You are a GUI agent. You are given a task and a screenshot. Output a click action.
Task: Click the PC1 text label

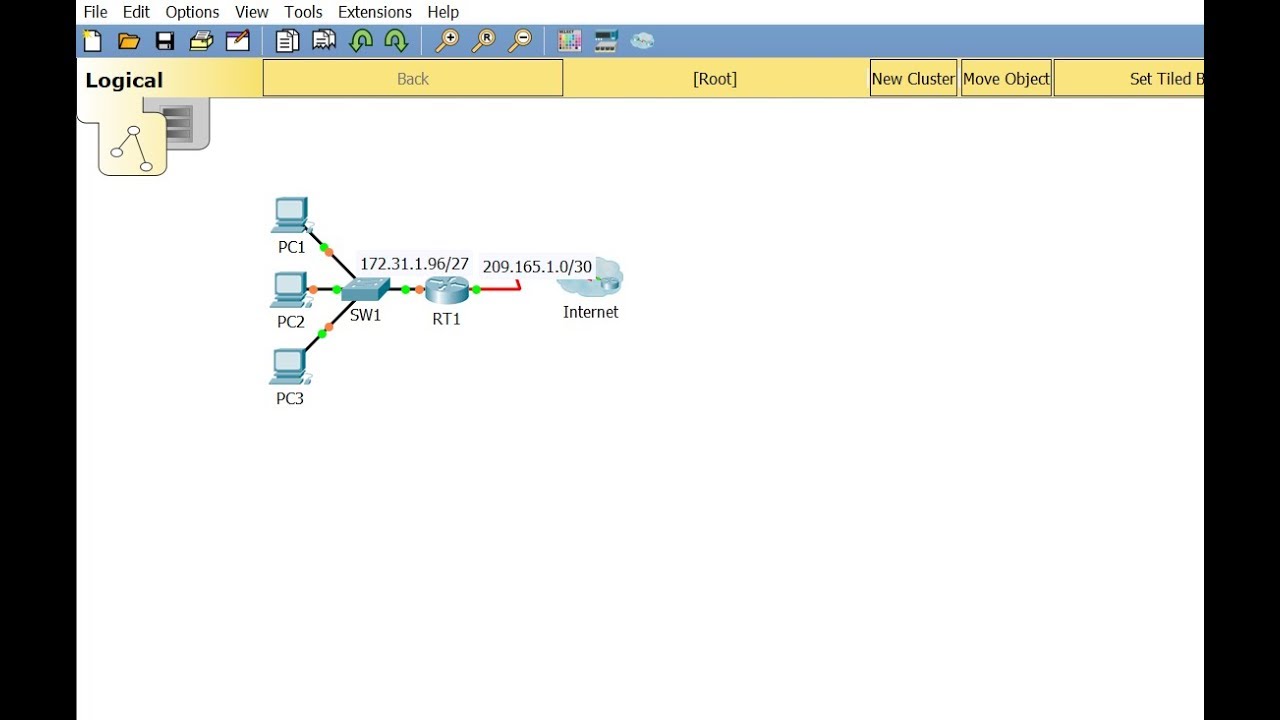coord(291,247)
